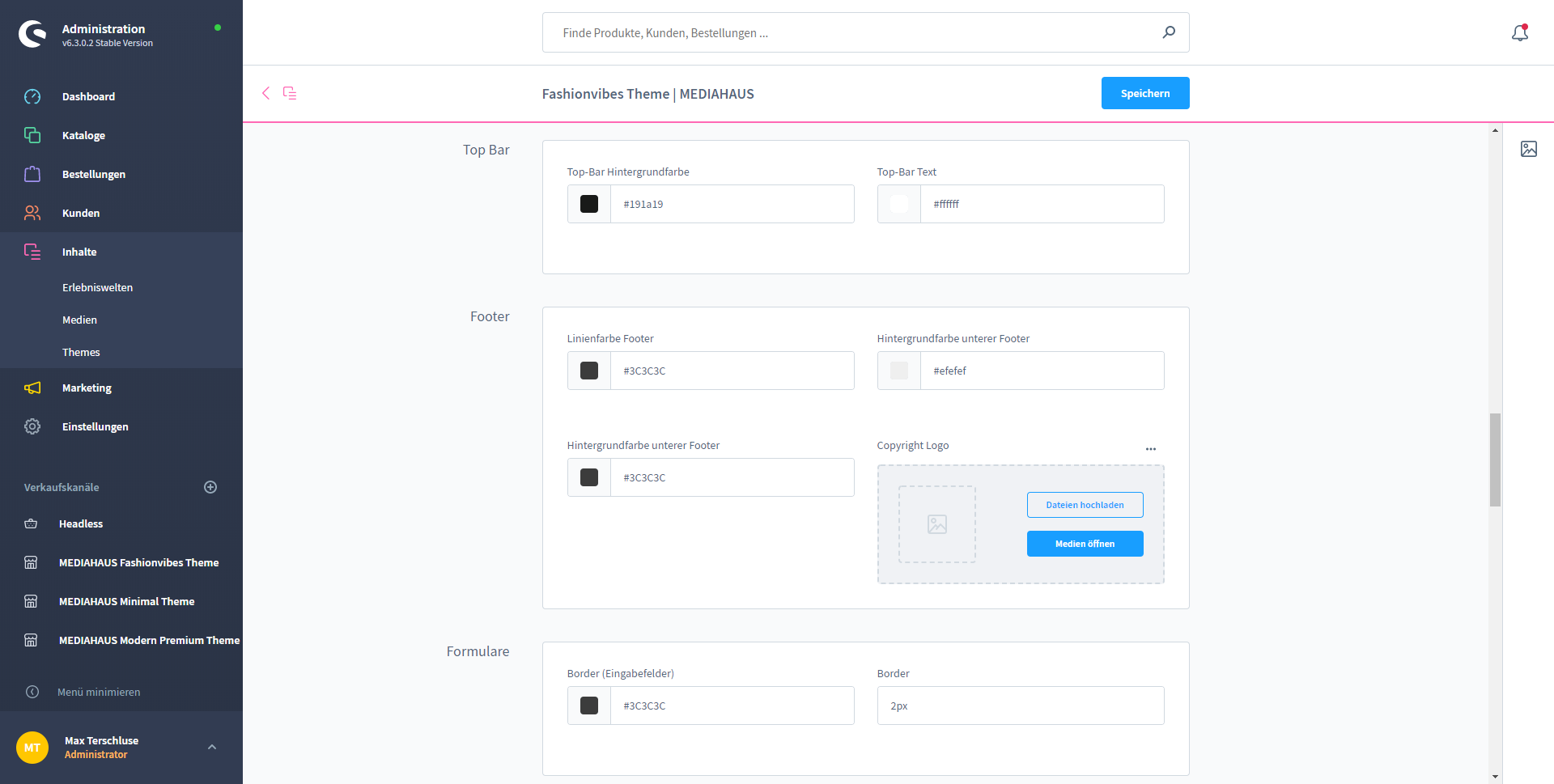Open Copyright Logo three-dot options
The height and width of the screenshot is (784, 1554).
click(x=1150, y=449)
